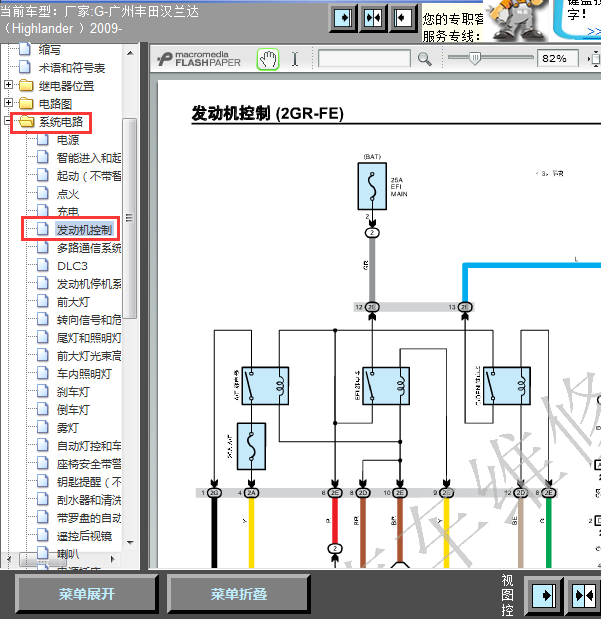Click the page icon beside 电源
The width and height of the screenshot is (601, 619).
point(43,139)
